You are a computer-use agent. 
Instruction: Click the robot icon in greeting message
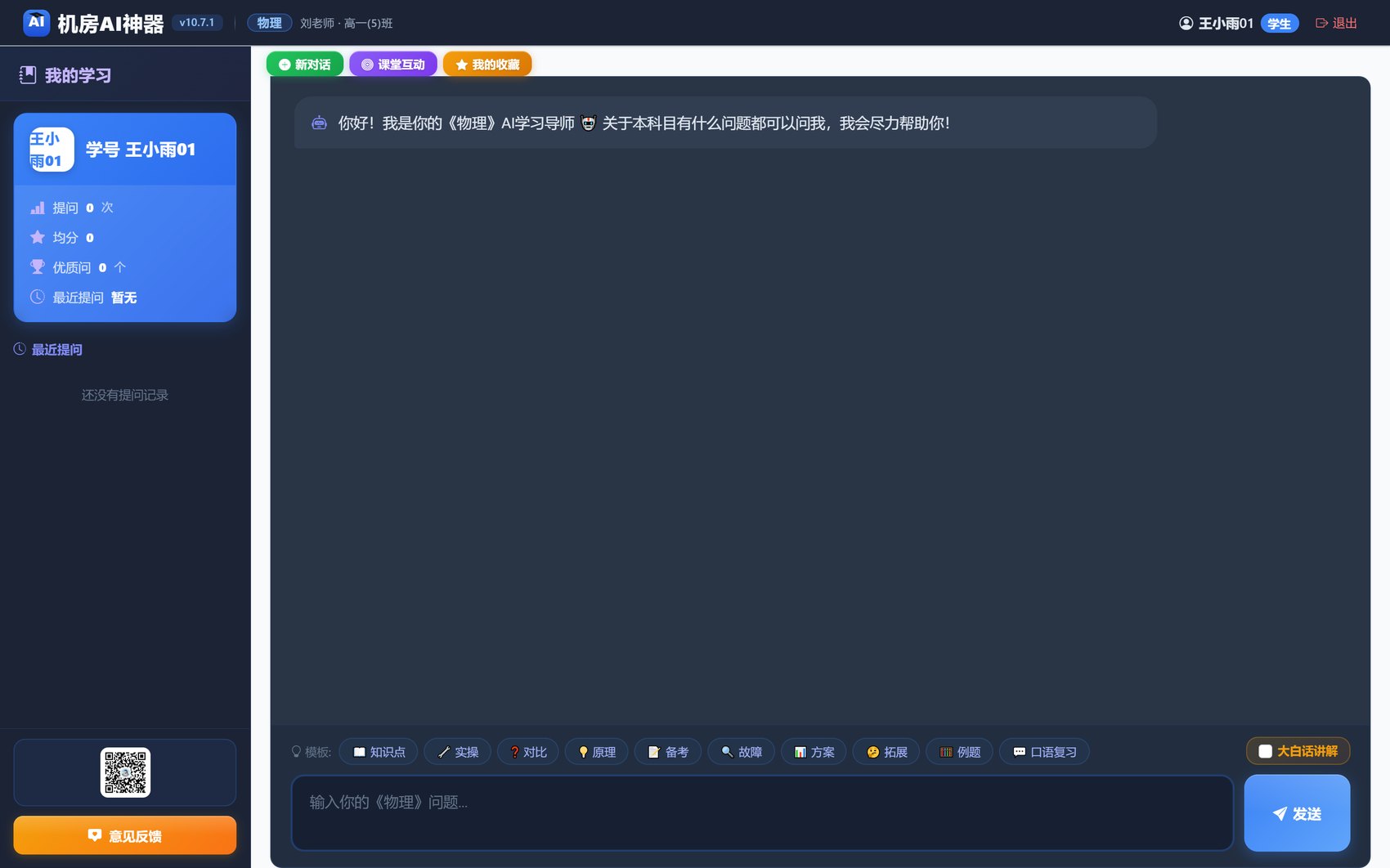click(319, 123)
